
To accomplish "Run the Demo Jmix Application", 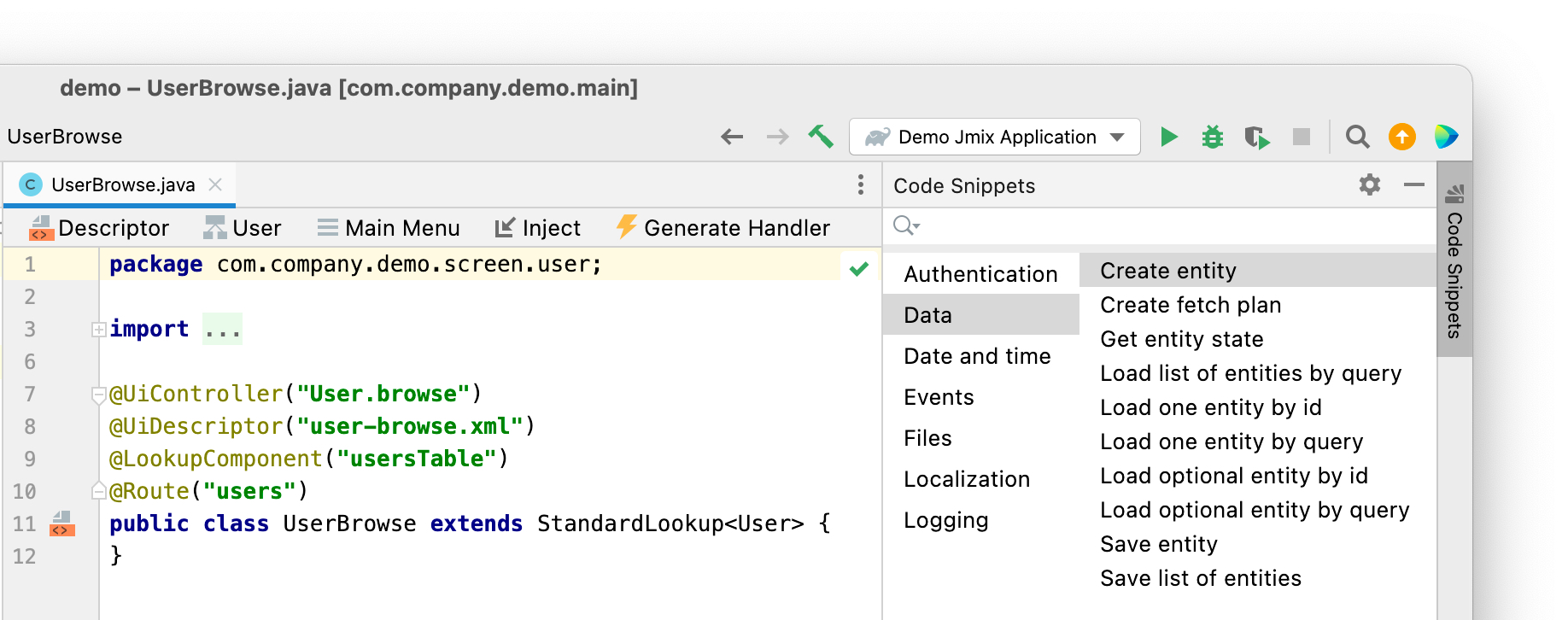I will (x=1169, y=137).
